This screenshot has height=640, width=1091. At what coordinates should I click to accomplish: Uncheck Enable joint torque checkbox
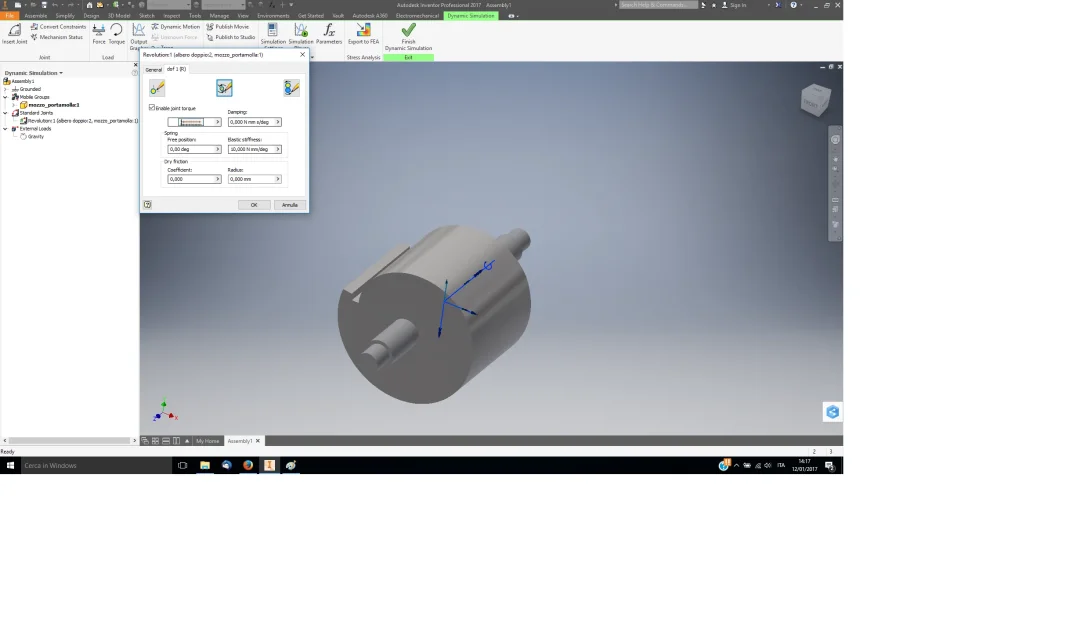click(x=152, y=108)
